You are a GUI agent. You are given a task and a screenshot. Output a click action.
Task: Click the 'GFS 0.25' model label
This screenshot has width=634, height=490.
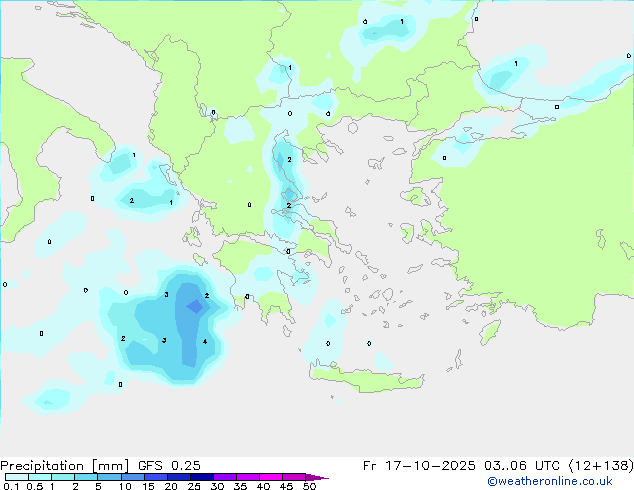pos(169,466)
